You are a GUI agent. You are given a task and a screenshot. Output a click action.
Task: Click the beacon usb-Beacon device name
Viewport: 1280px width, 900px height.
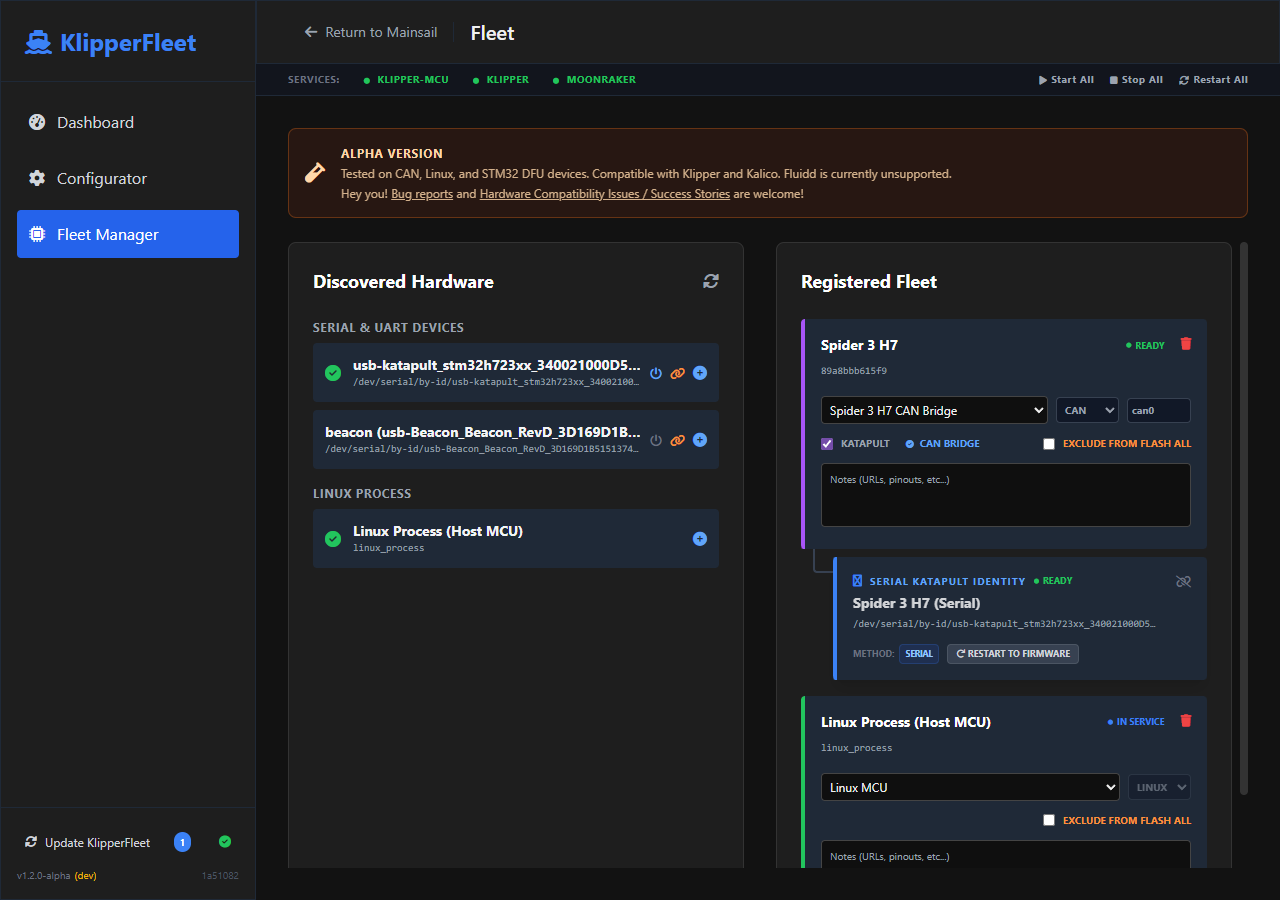[483, 432]
